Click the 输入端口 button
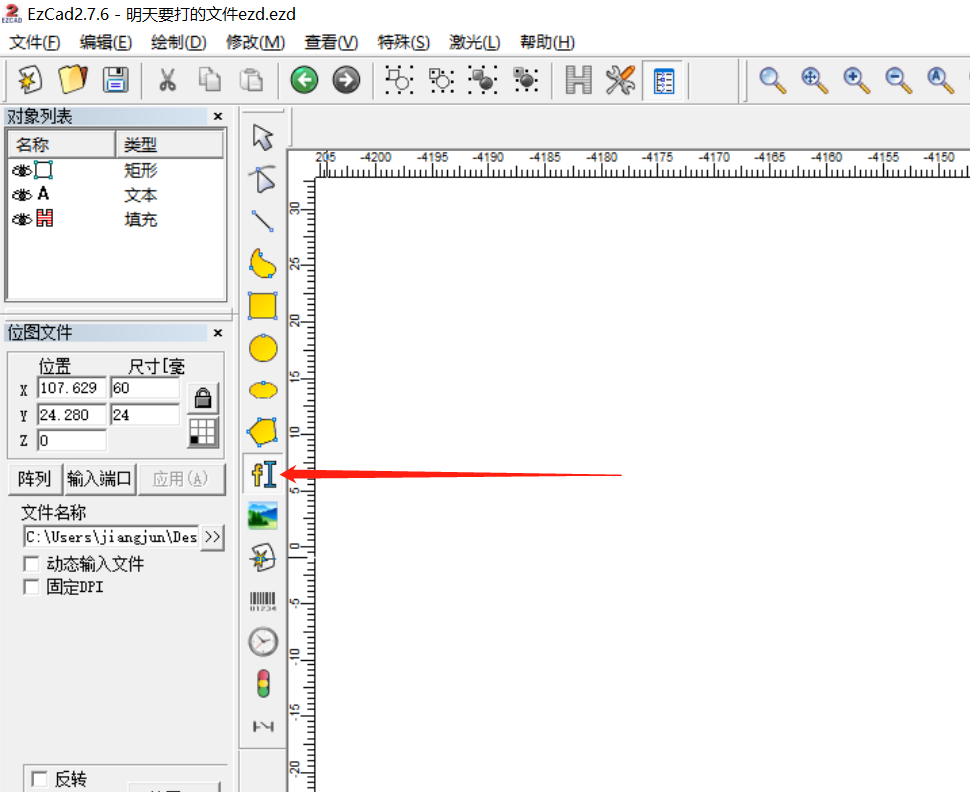This screenshot has height=792, width=970. [x=100, y=479]
